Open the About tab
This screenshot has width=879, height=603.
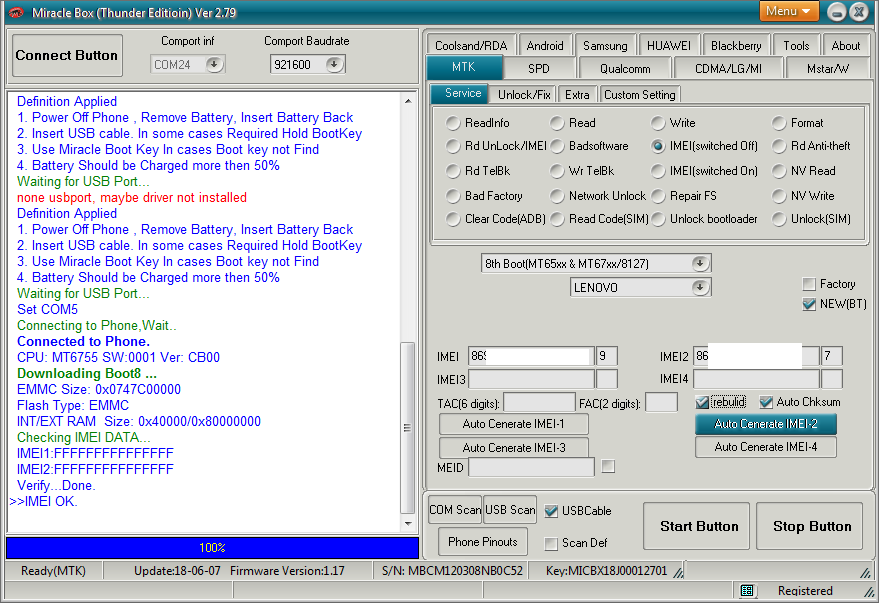[845, 45]
